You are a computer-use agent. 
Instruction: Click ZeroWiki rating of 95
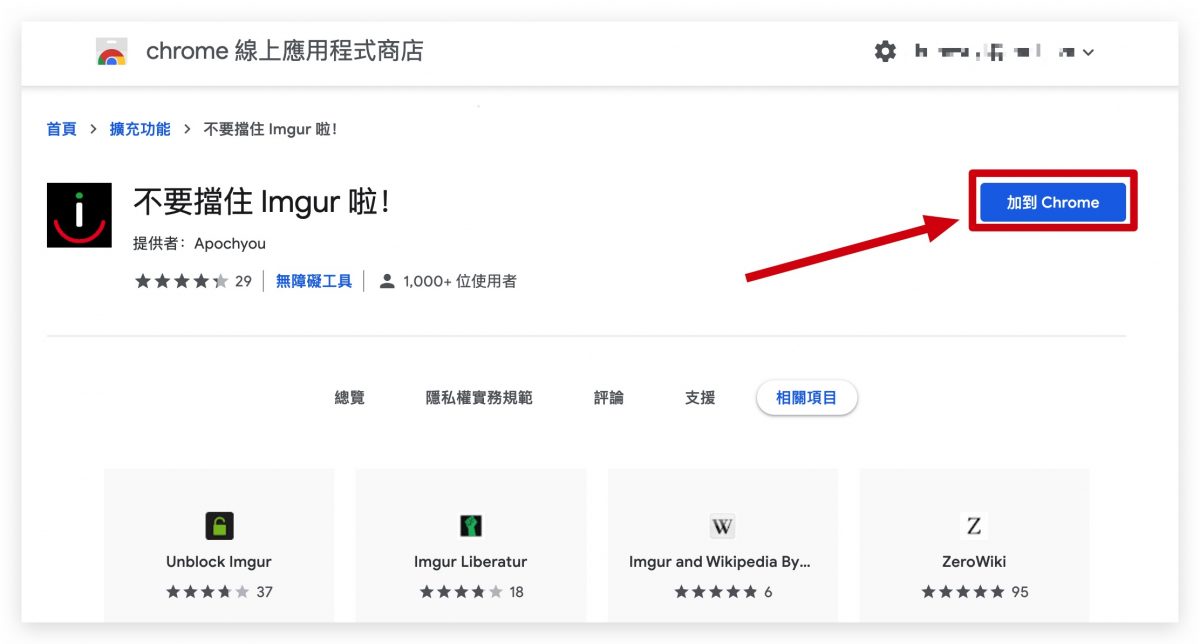pyautogui.click(x=974, y=592)
